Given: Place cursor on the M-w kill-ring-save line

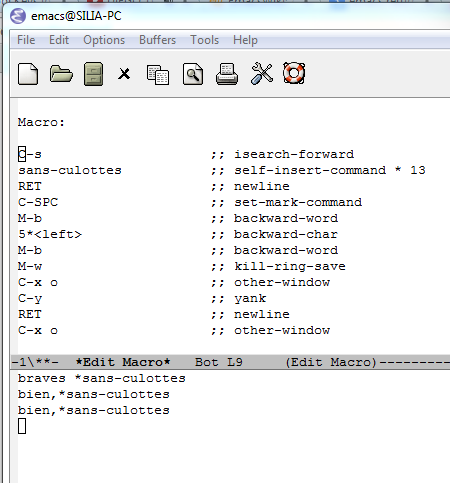Looking at the screenshot, I should 182,266.
